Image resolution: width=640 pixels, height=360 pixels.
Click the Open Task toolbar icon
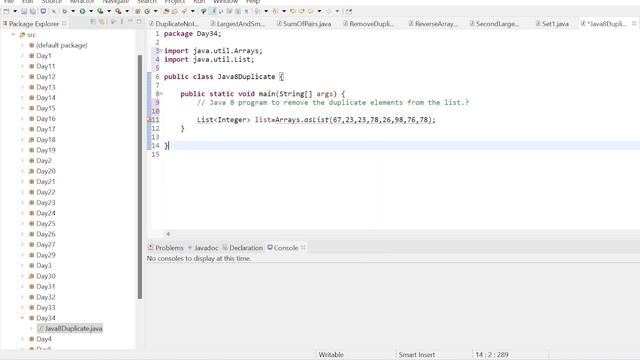point(175,11)
